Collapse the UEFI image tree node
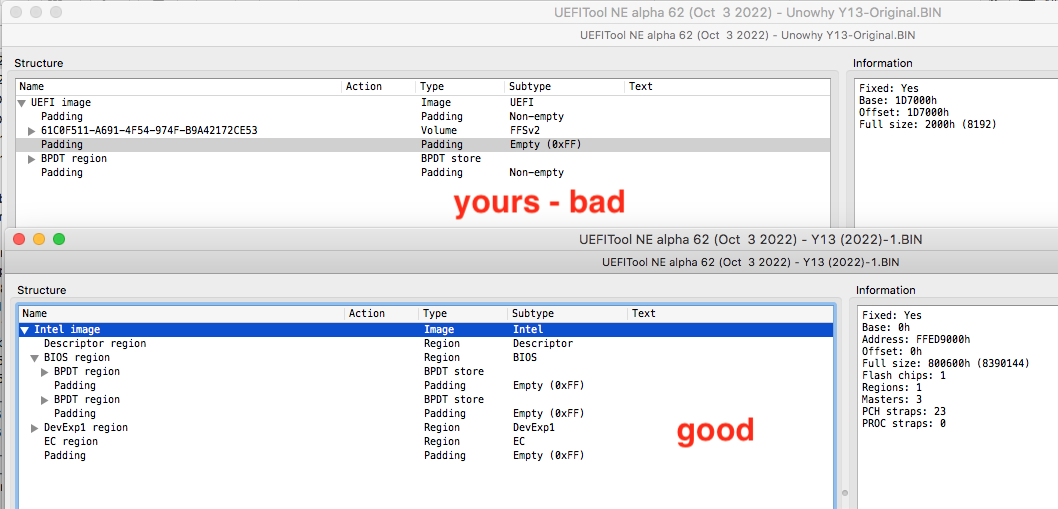 (x=22, y=103)
